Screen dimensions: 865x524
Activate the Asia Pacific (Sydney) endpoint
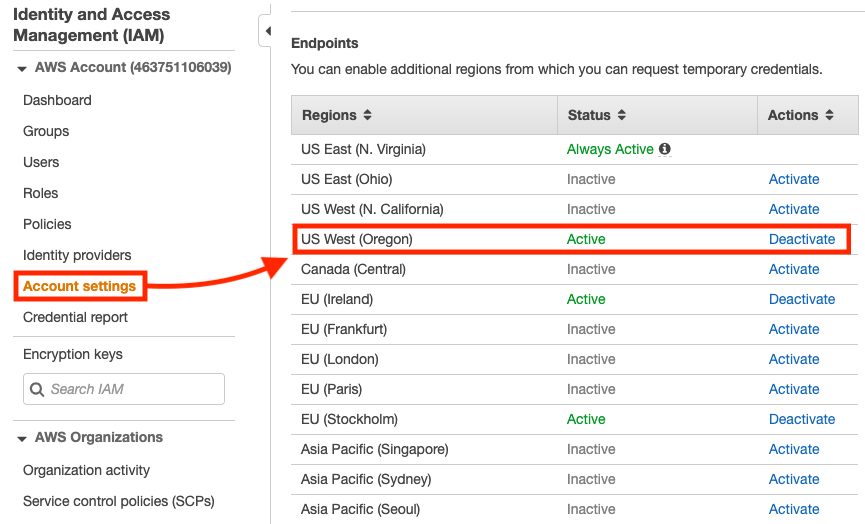point(794,479)
